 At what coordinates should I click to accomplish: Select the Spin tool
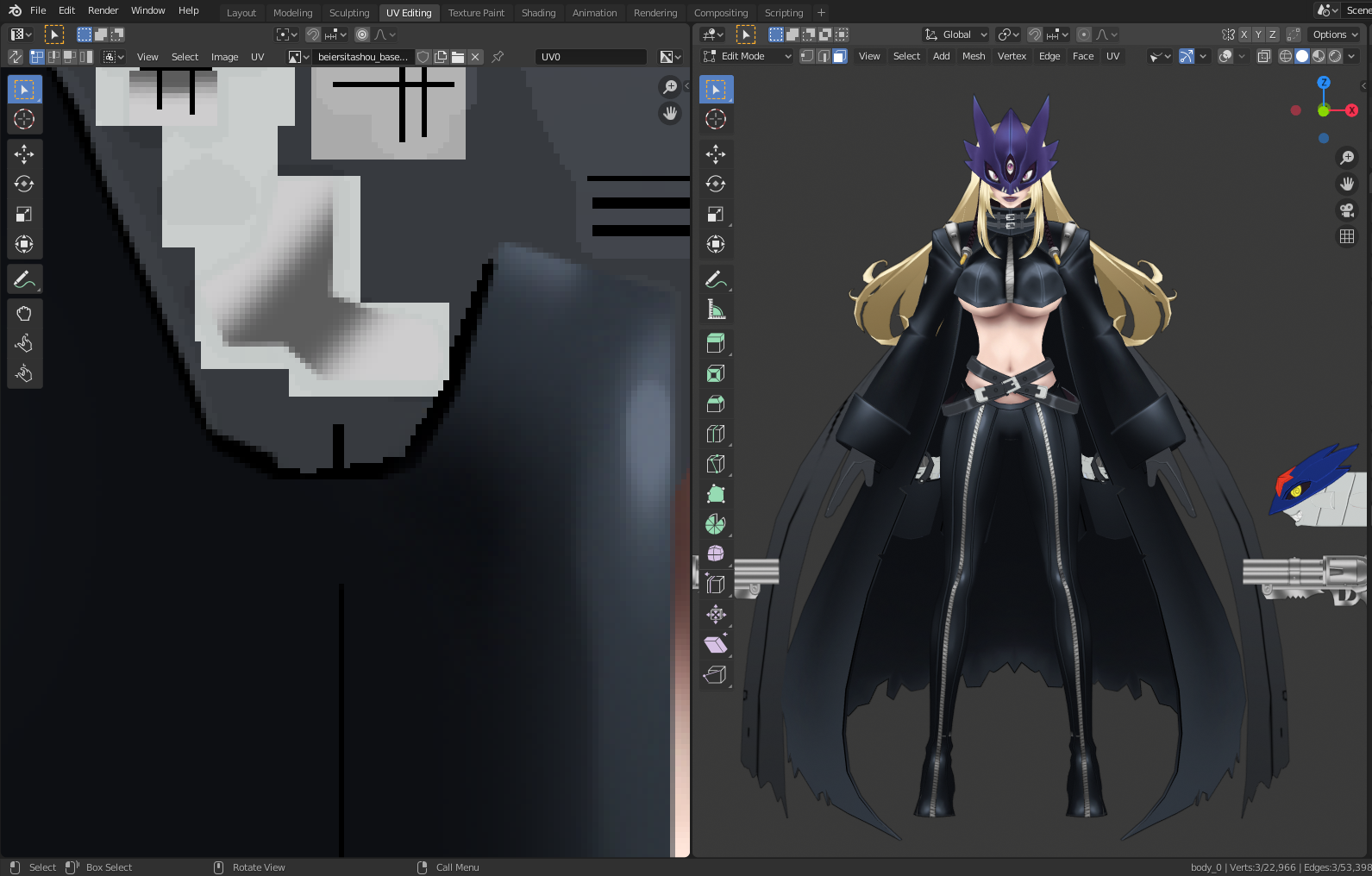[716, 524]
